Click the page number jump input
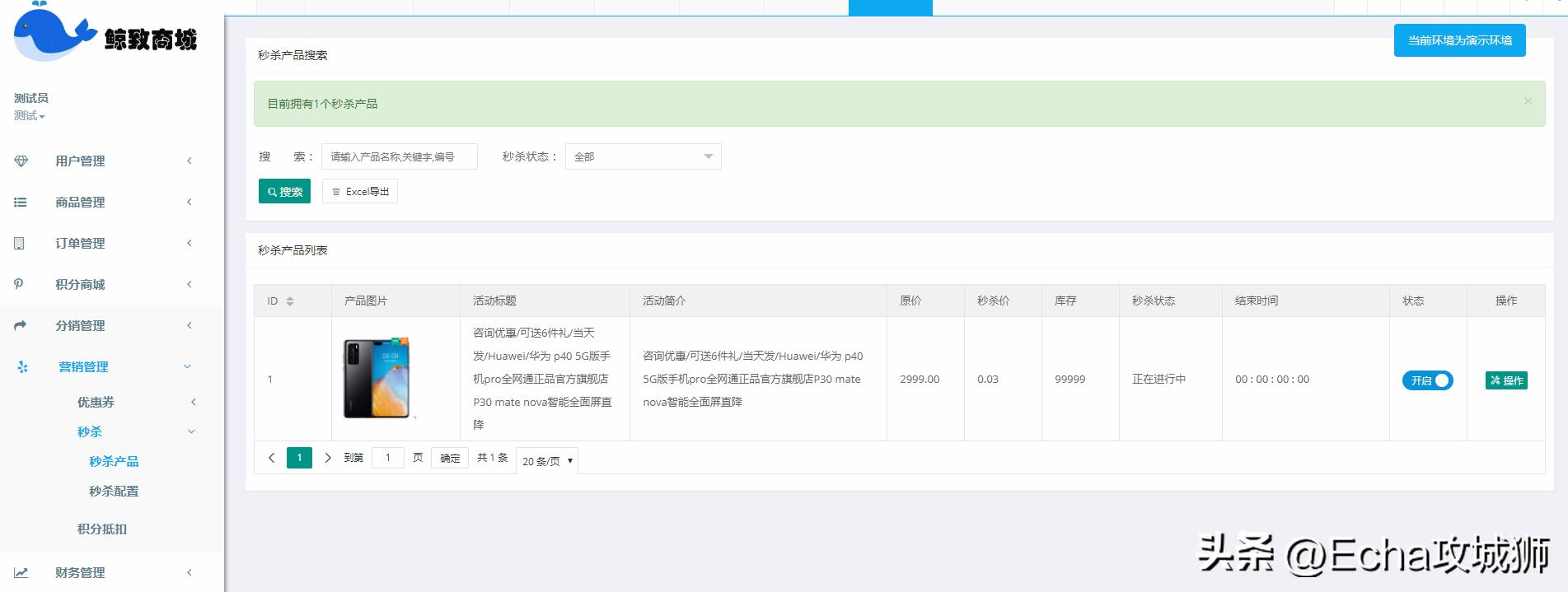This screenshot has height=592, width=1568. 388,458
